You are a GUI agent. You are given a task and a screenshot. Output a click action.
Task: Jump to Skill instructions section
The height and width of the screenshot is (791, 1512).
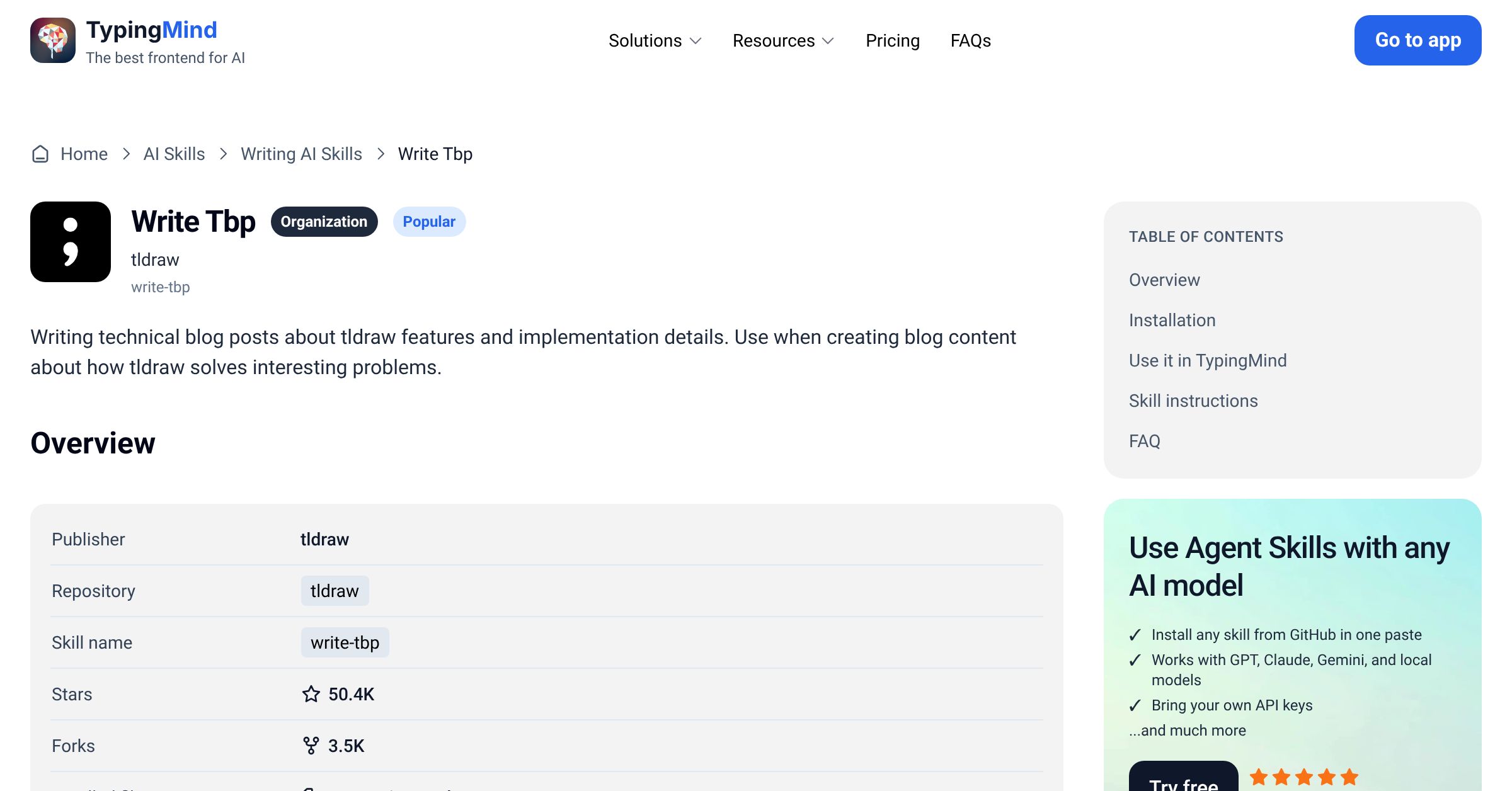[1193, 401]
